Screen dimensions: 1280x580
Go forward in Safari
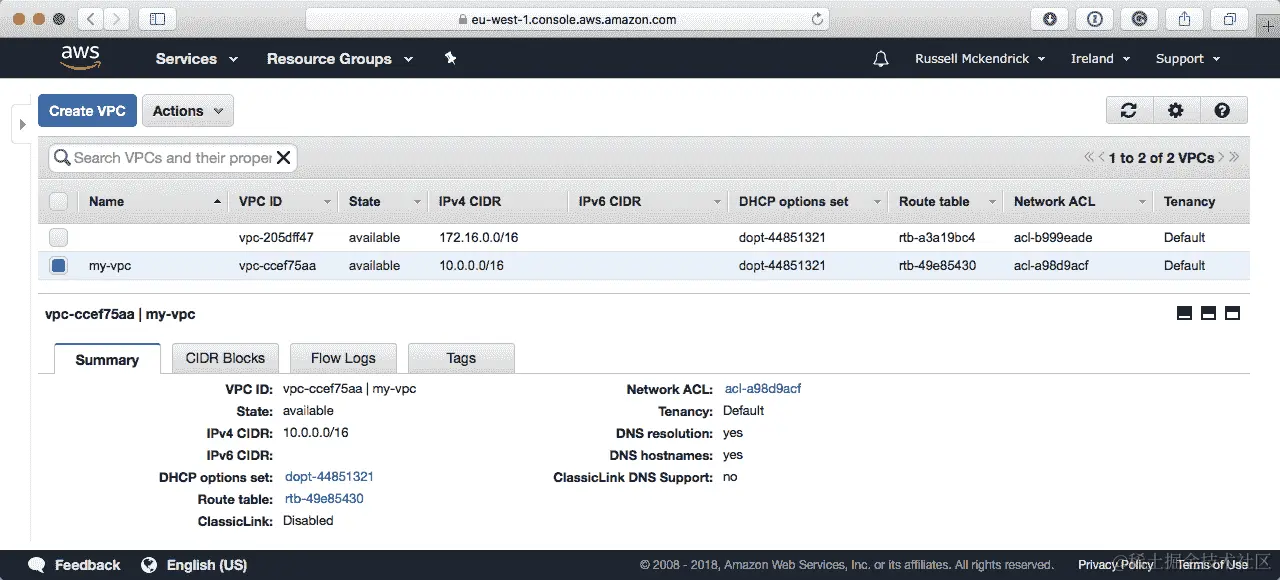pos(116,19)
